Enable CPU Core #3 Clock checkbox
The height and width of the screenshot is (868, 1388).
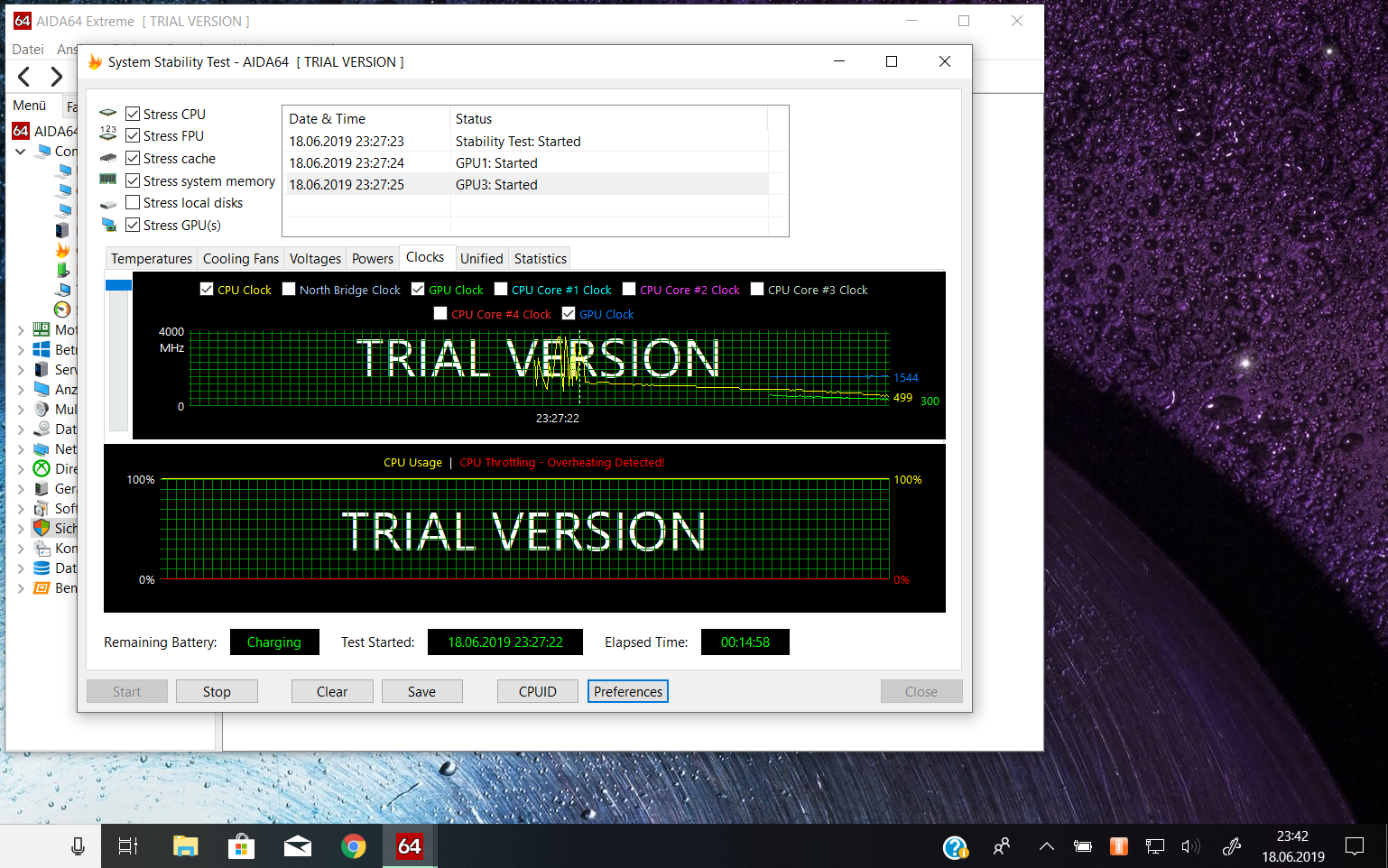click(x=757, y=289)
